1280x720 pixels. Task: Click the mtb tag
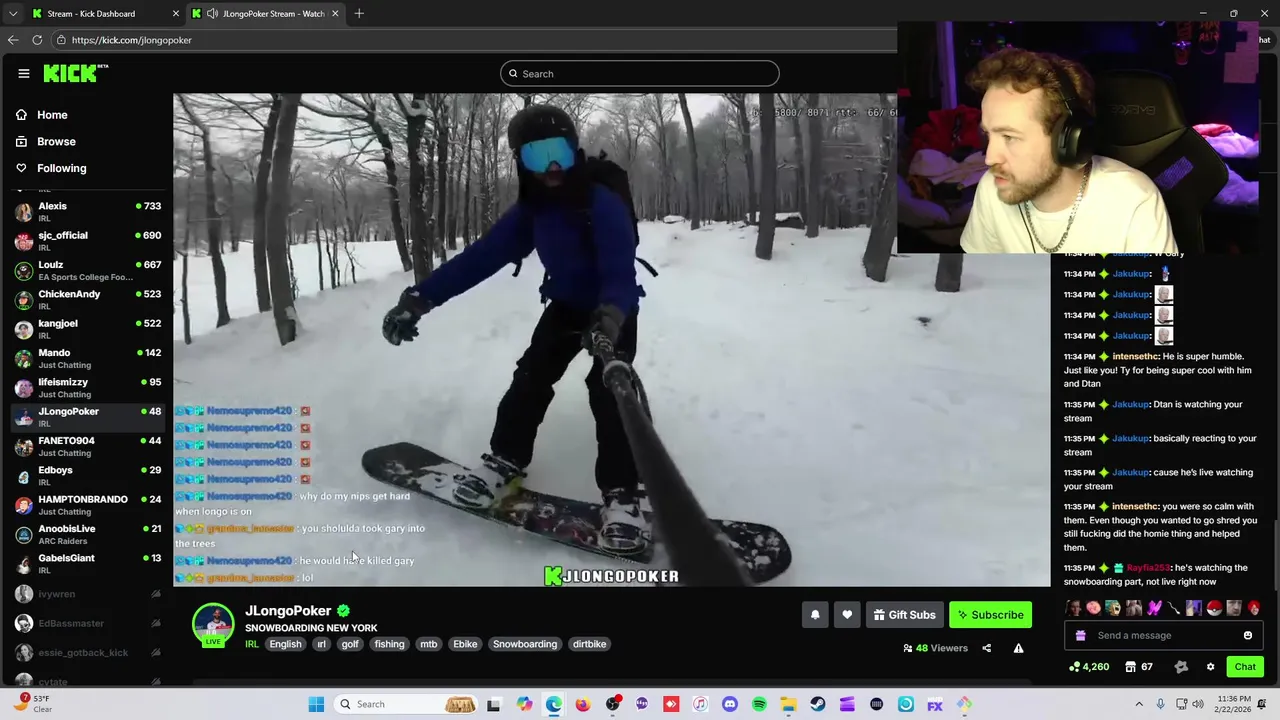point(428,644)
